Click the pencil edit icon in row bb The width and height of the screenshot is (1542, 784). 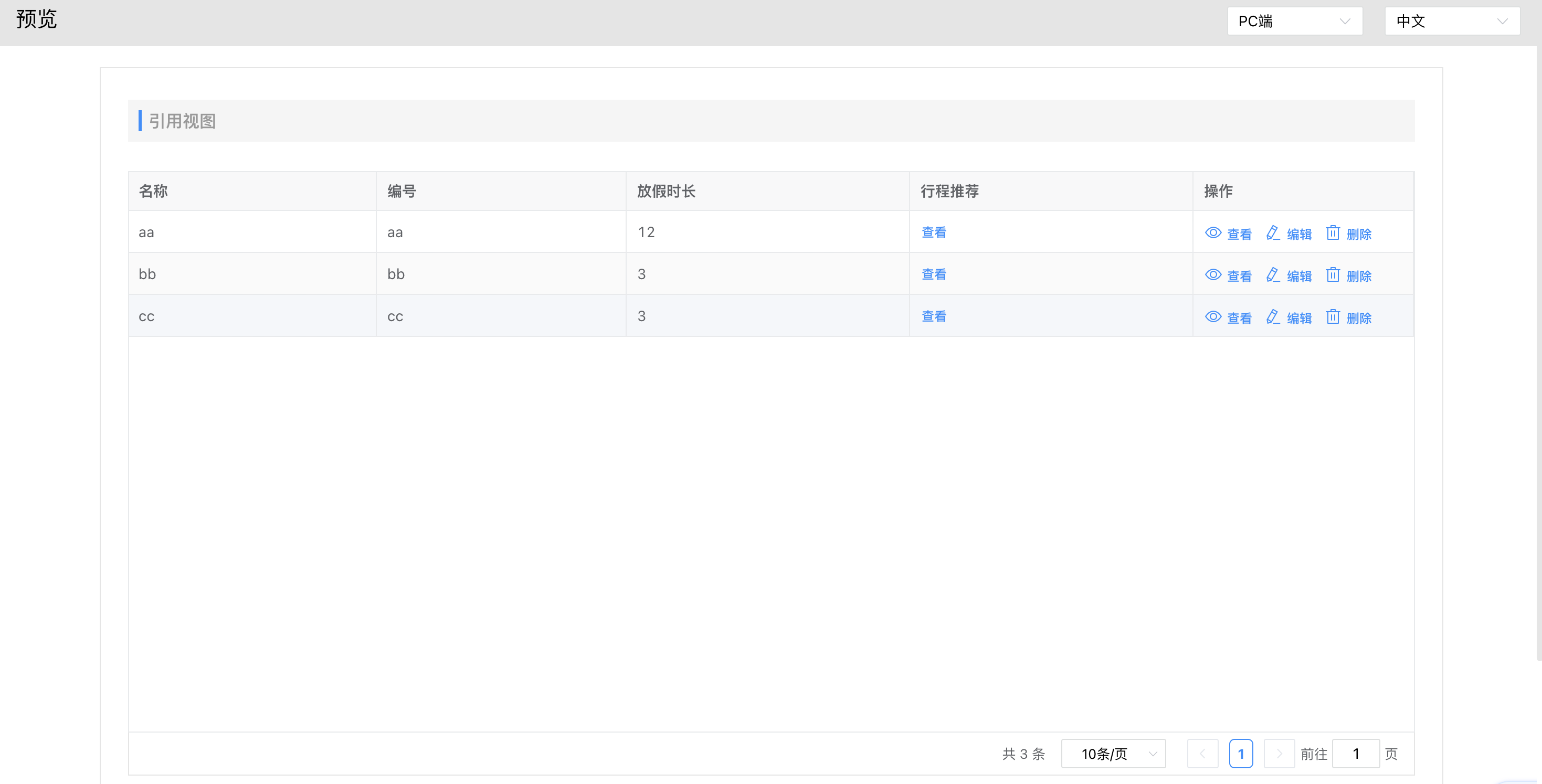click(x=1273, y=274)
